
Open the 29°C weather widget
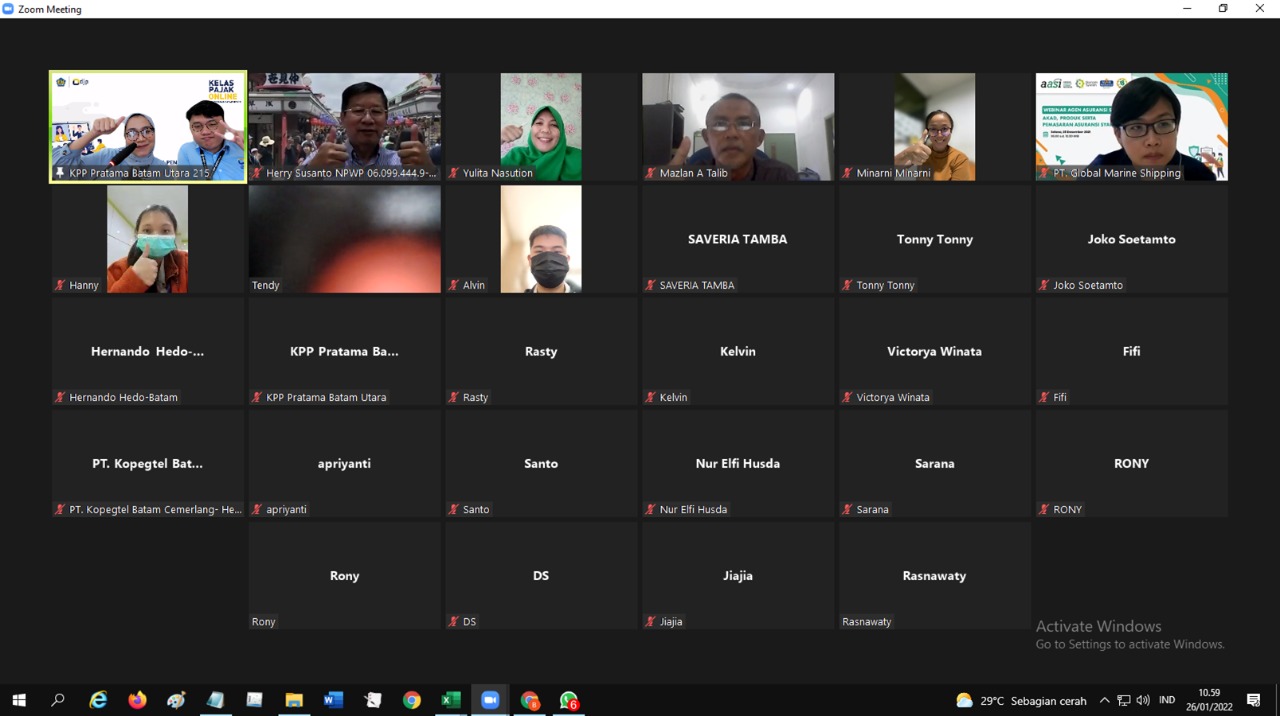(1020, 700)
